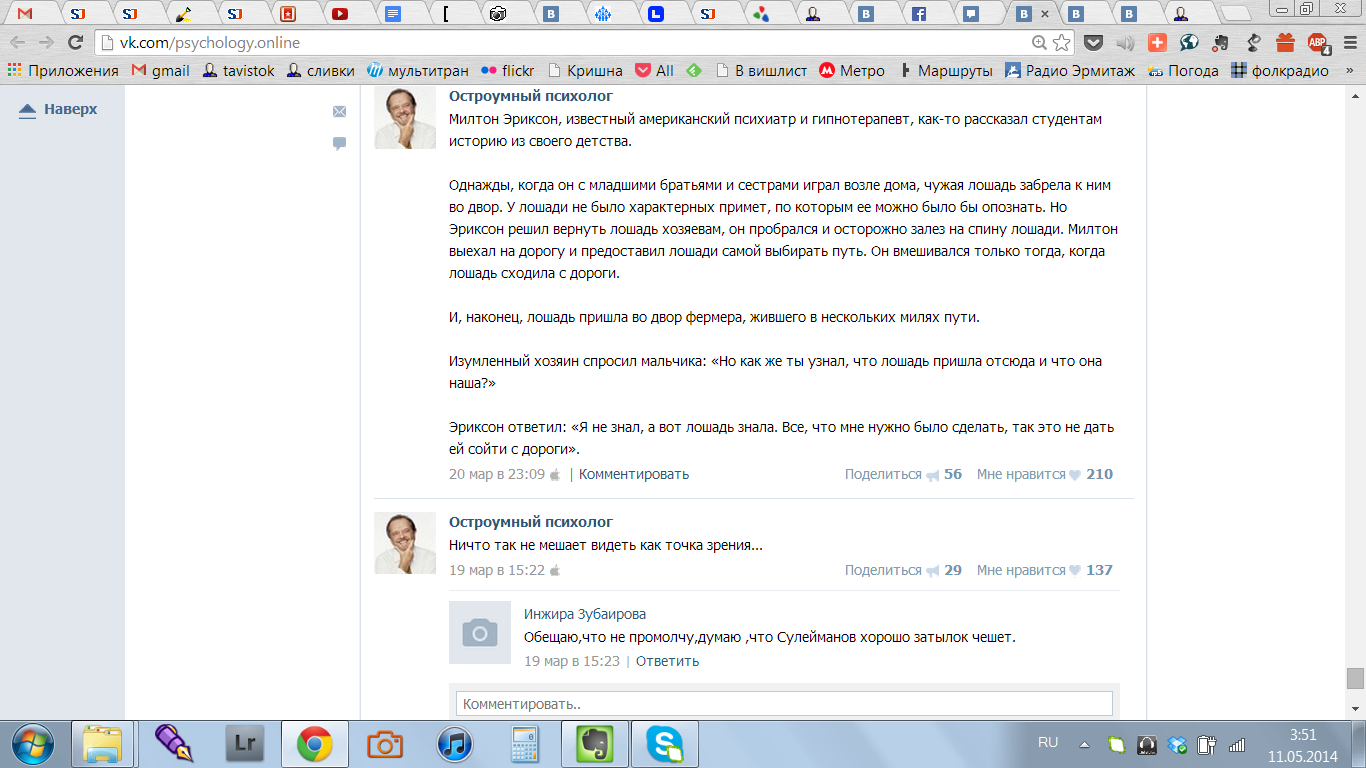Switch to the YouTube browser tab
The height and width of the screenshot is (768, 1366).
click(x=340, y=14)
